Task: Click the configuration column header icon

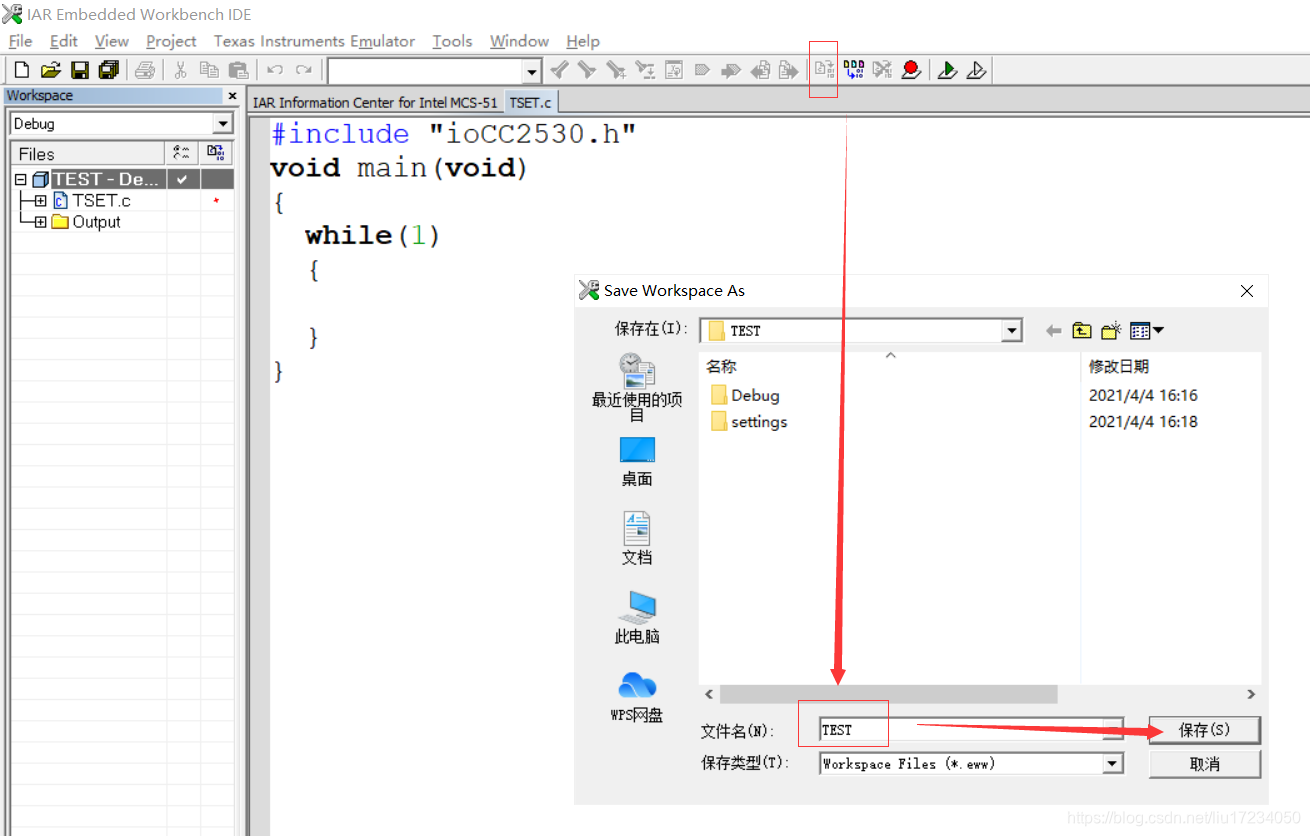Action: (x=215, y=153)
